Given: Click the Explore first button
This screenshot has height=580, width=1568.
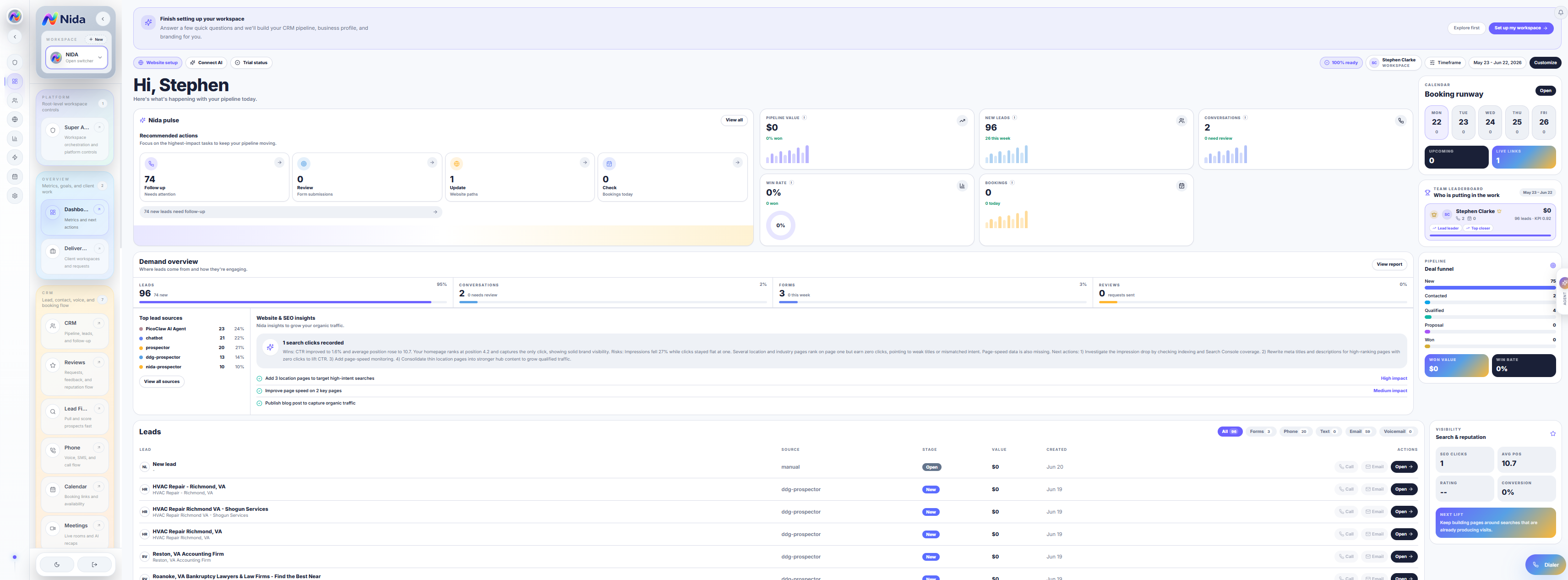Looking at the screenshot, I should click(1466, 28).
